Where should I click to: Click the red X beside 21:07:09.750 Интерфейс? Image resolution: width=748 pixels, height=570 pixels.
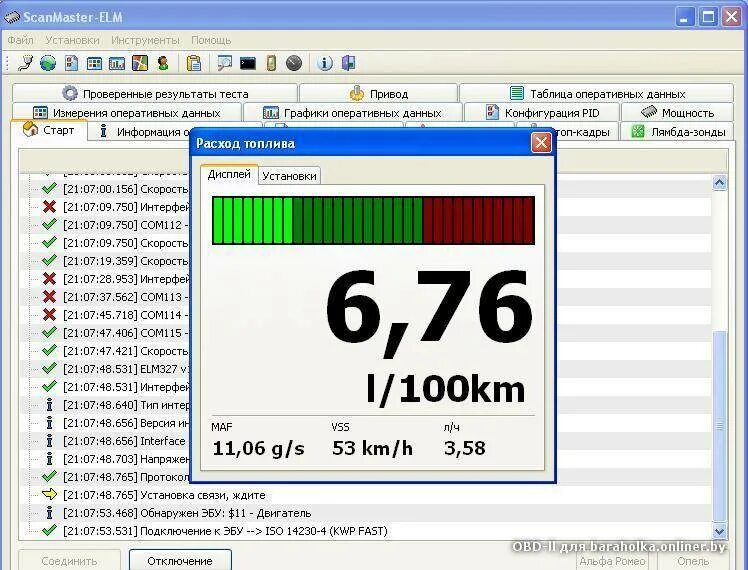click(x=49, y=207)
